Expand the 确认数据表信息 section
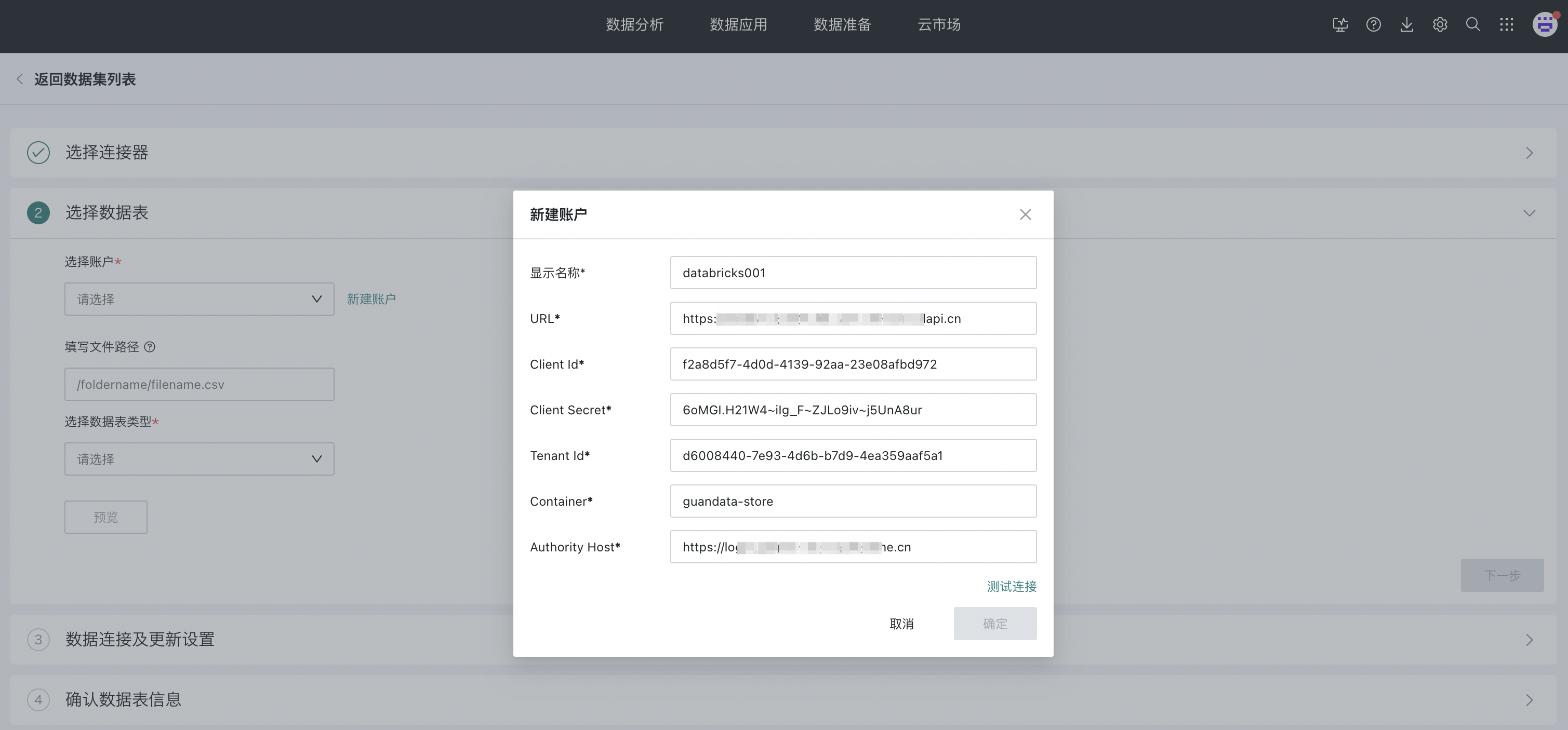 (1529, 699)
